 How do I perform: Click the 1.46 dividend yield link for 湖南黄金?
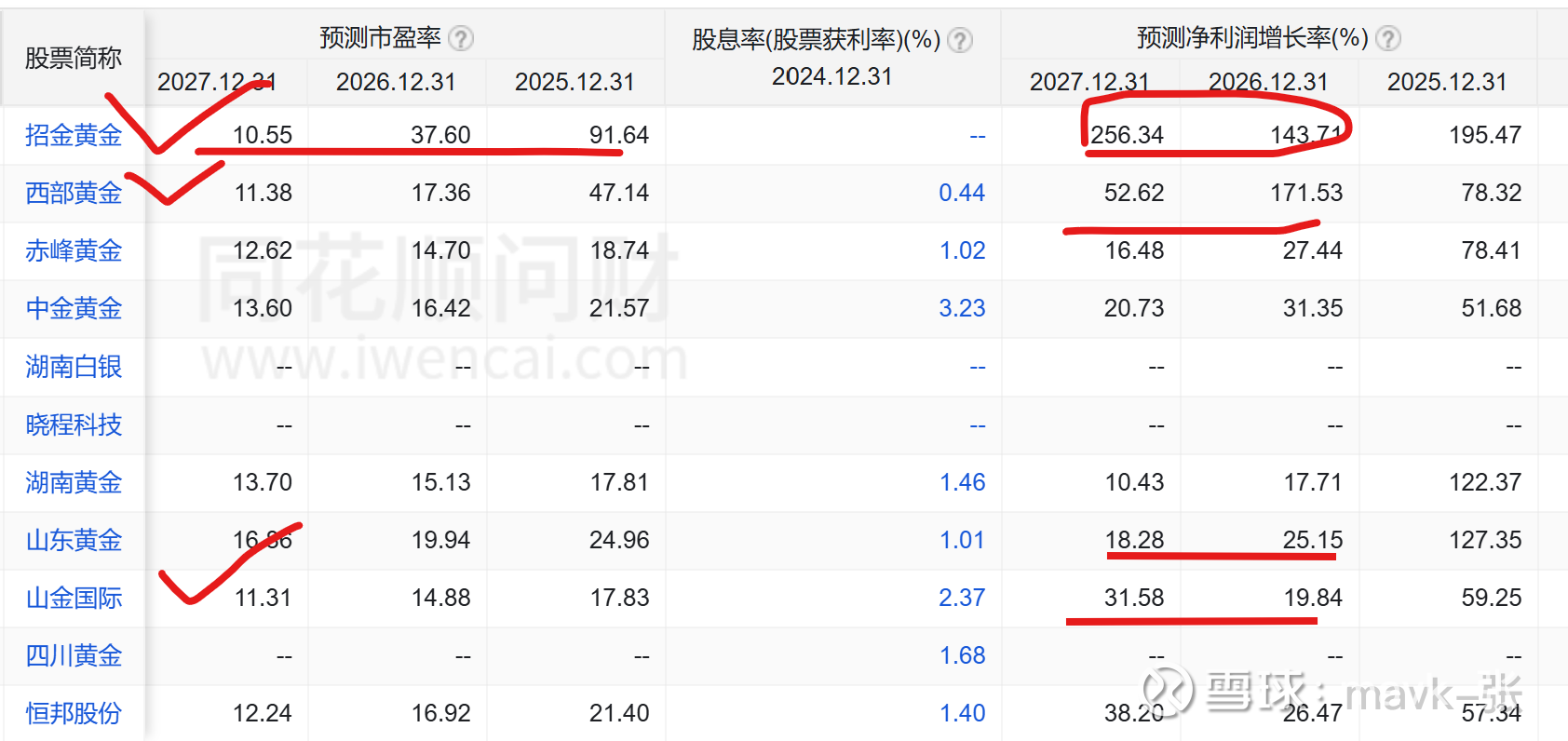962,482
